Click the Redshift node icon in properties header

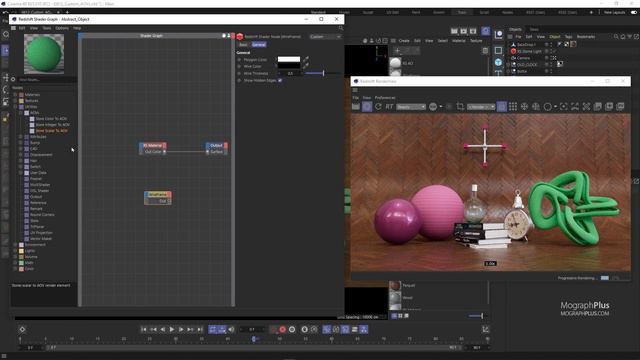pyautogui.click(x=240, y=37)
